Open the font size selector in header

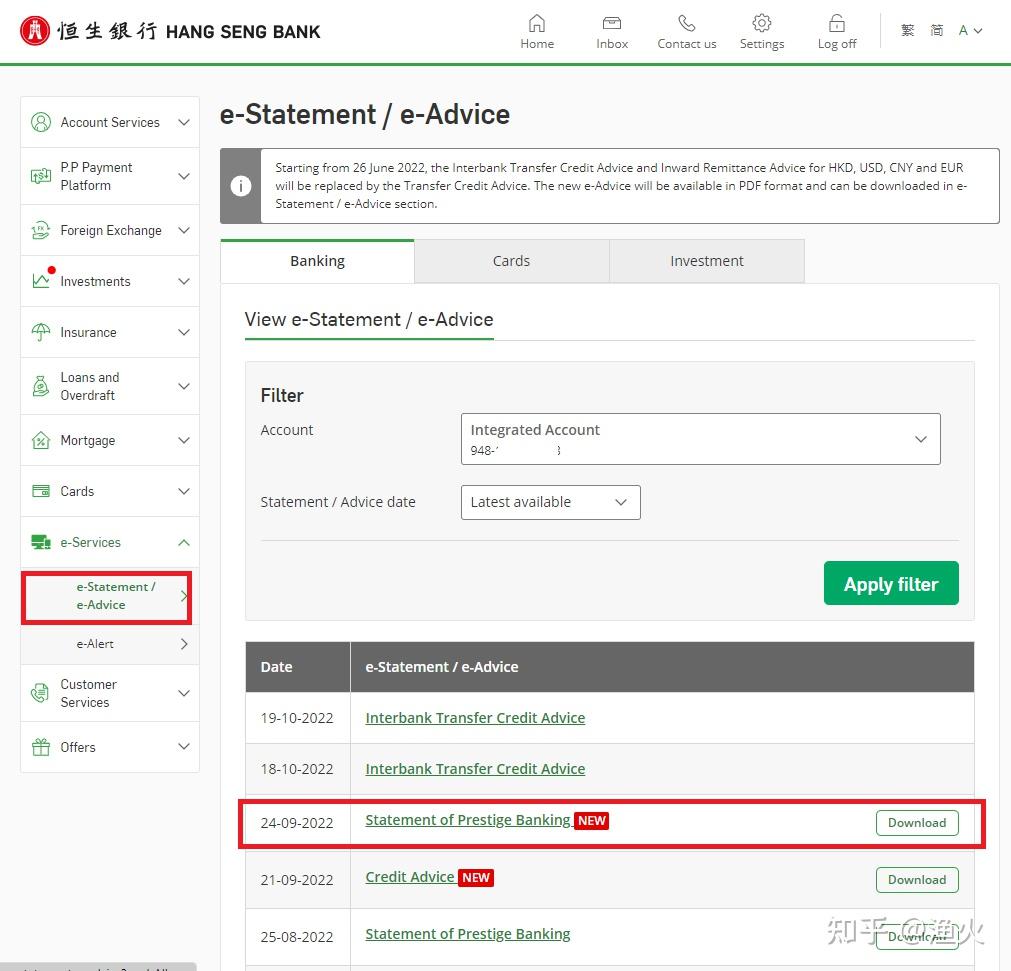click(970, 31)
